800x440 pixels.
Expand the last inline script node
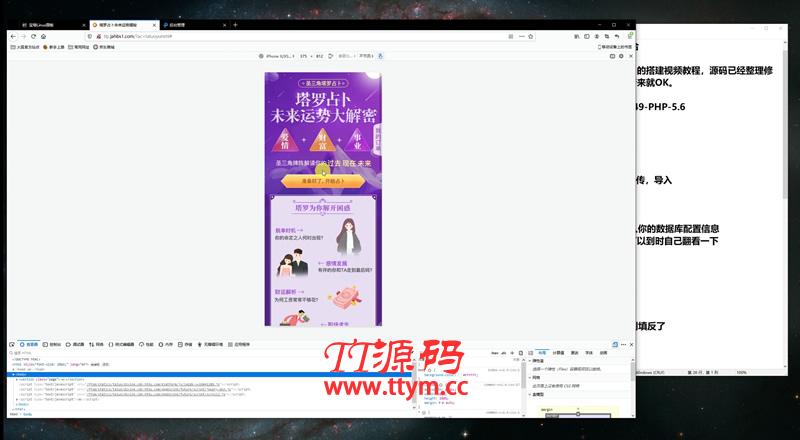pyautogui.click(x=17, y=399)
